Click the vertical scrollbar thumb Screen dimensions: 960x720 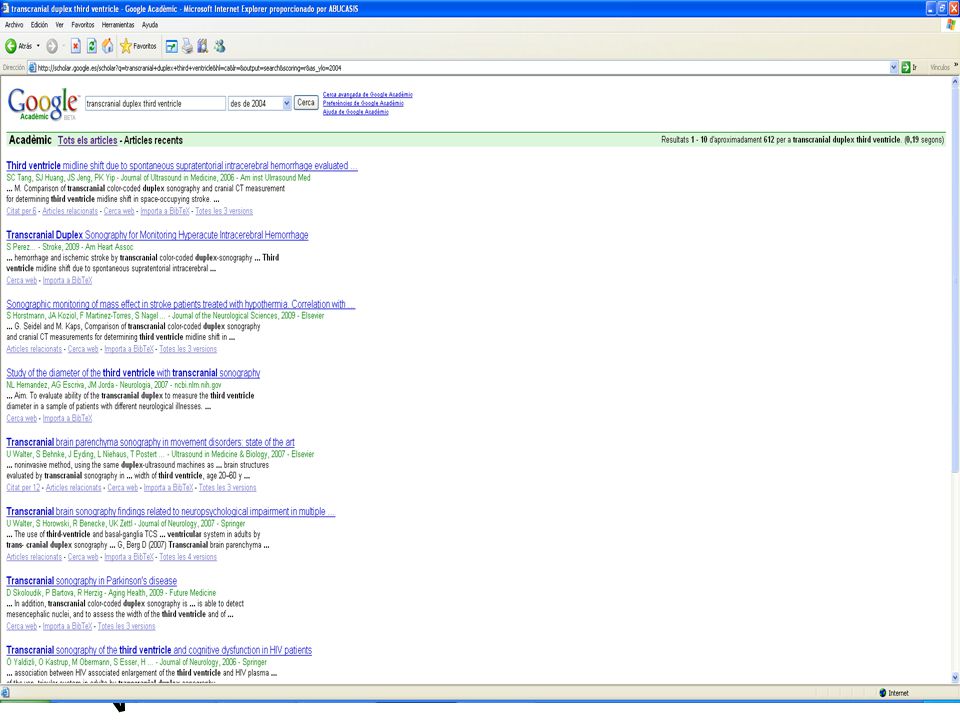(x=955, y=280)
